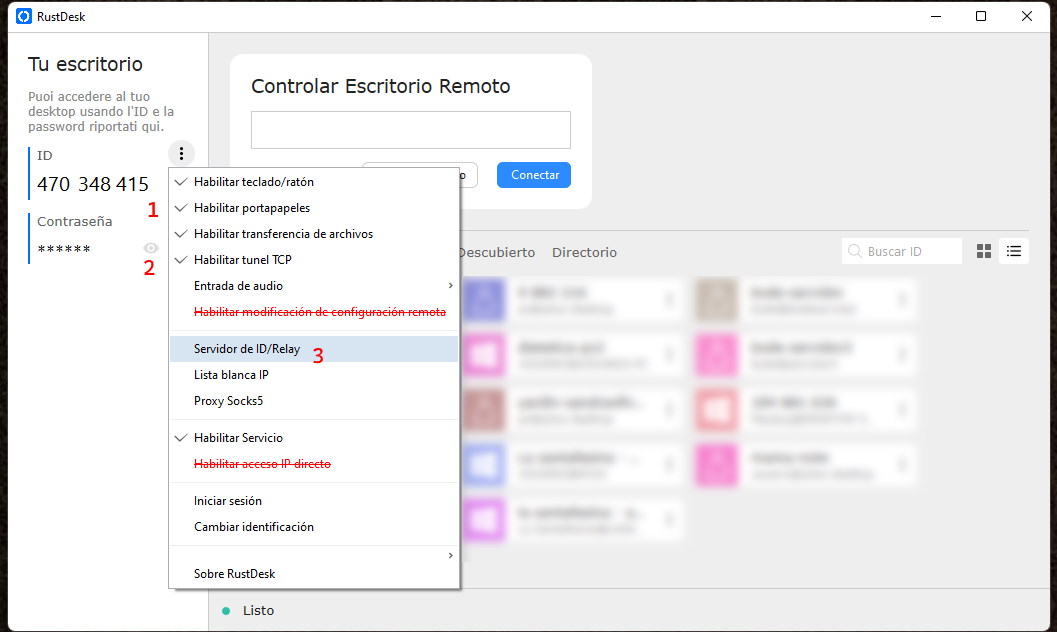
Task: Click the green status dot beside Listo
Action: tap(226, 610)
